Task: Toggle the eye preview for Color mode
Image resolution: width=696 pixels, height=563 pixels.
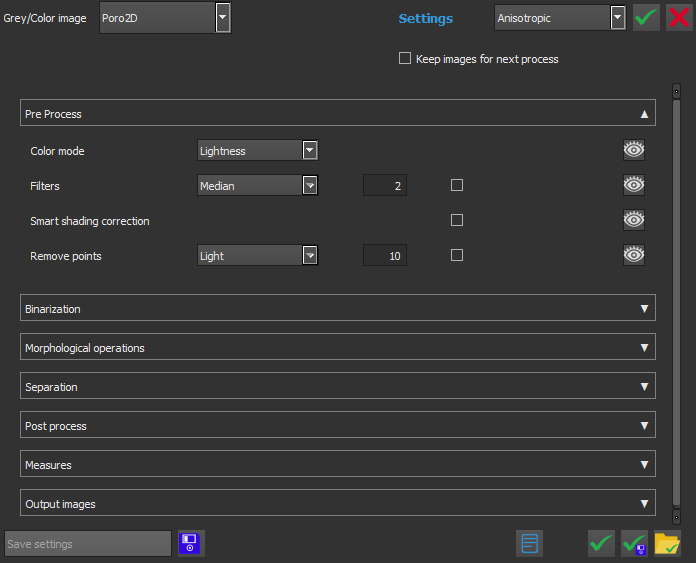Action: tap(634, 150)
